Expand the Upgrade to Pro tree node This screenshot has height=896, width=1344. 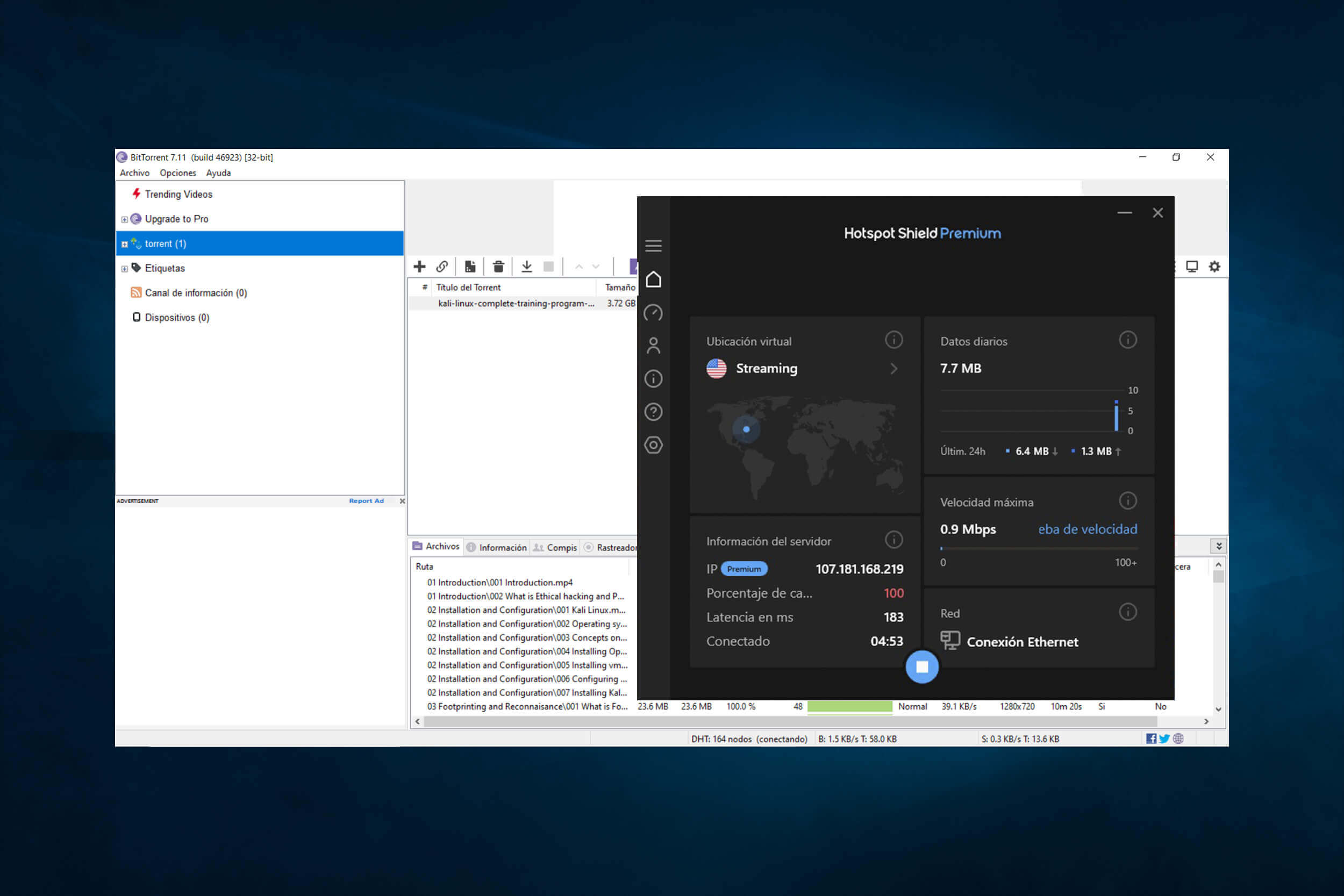click(125, 219)
